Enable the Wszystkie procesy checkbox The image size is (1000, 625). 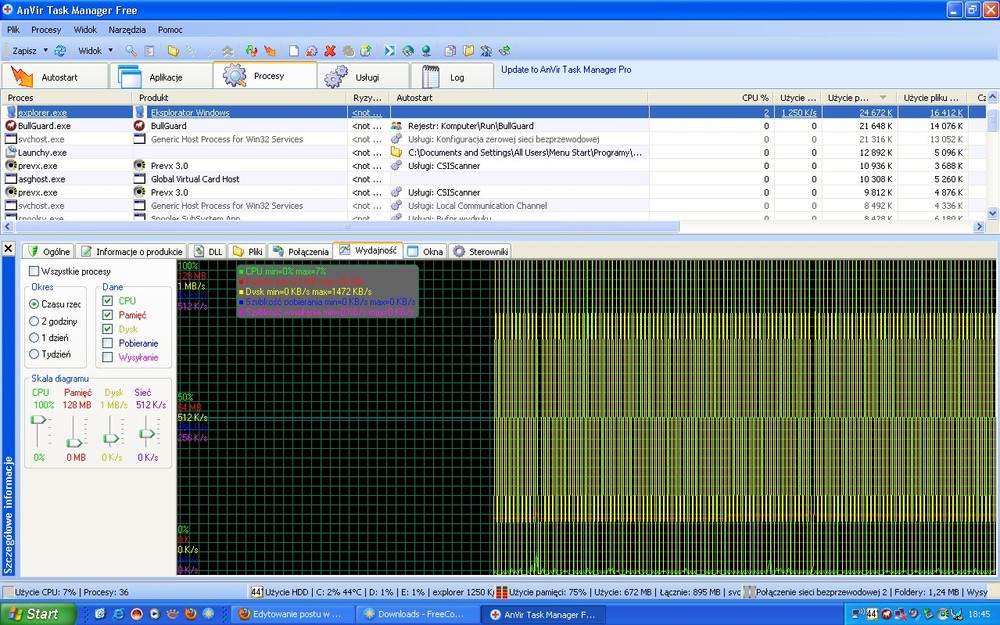pos(34,271)
